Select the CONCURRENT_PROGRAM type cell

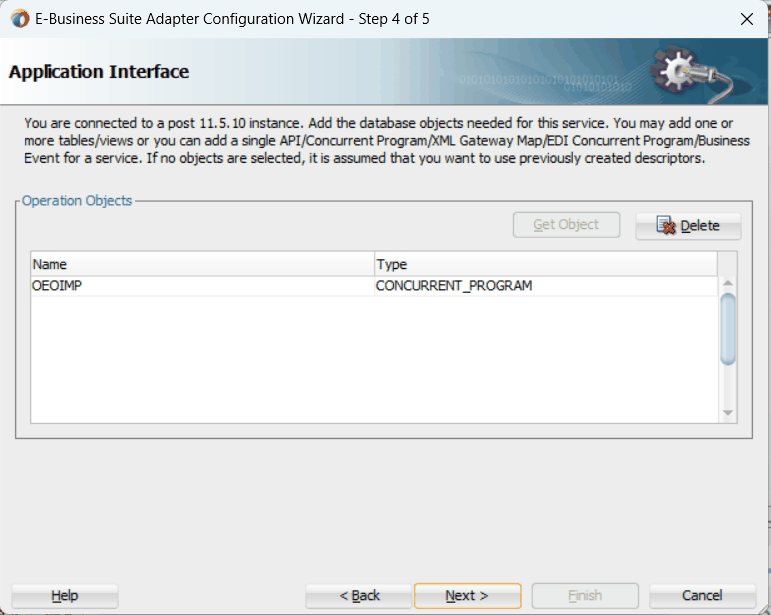pos(546,286)
